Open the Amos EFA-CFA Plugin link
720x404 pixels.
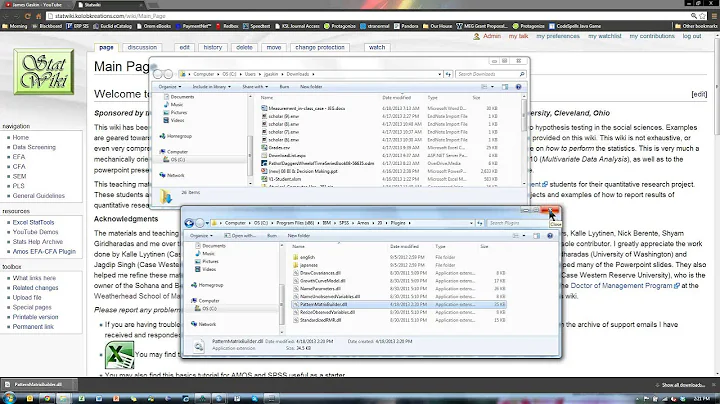point(44,252)
